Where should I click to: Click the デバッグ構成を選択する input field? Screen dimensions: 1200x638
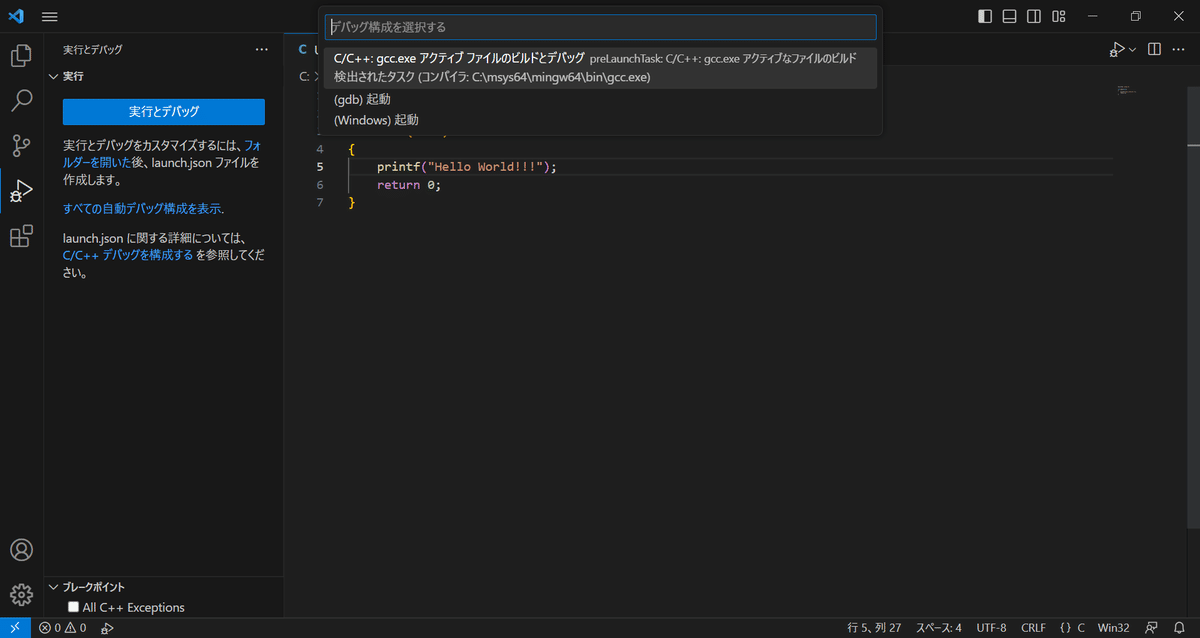[x=600, y=27]
